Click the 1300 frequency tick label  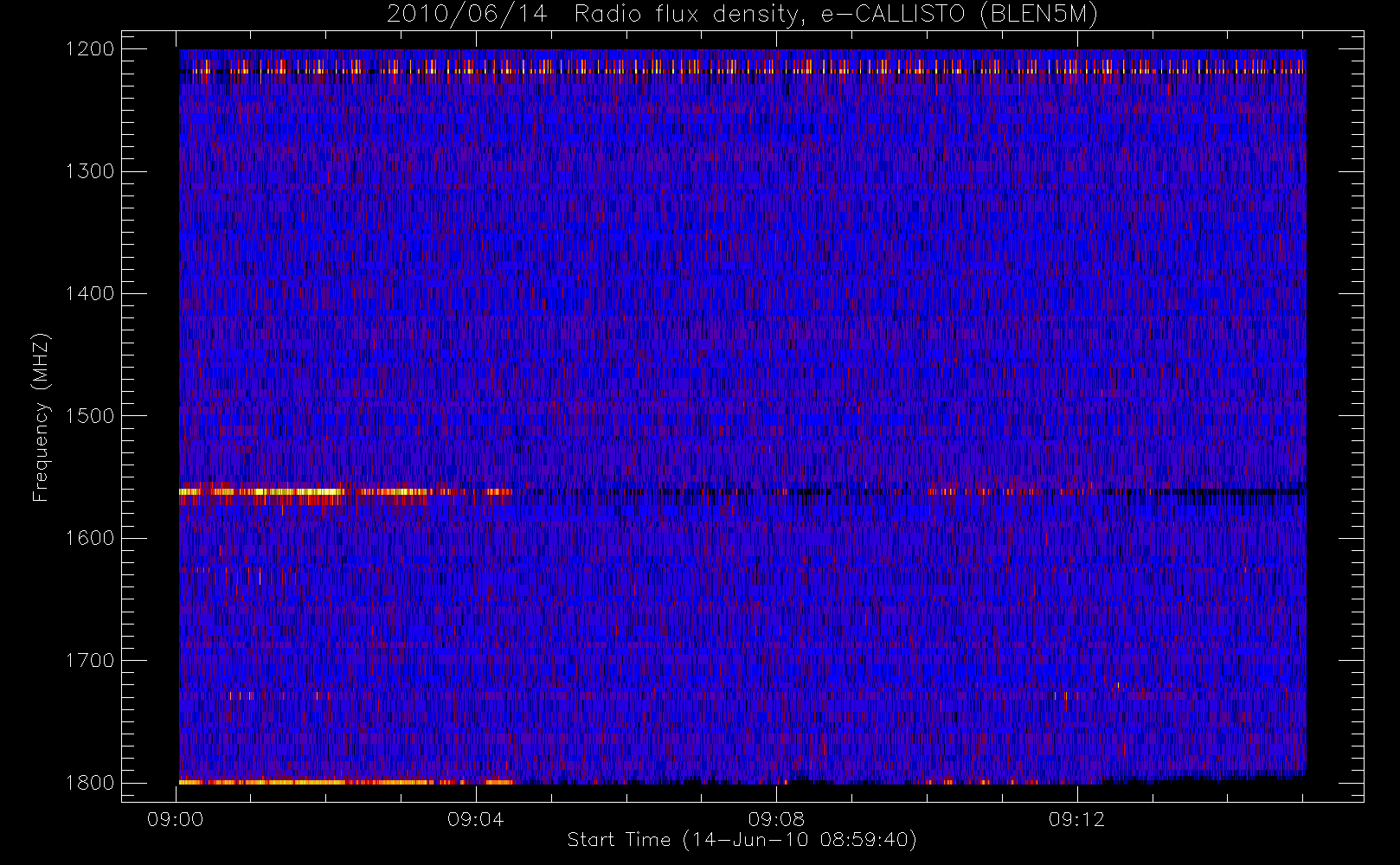tap(90, 171)
